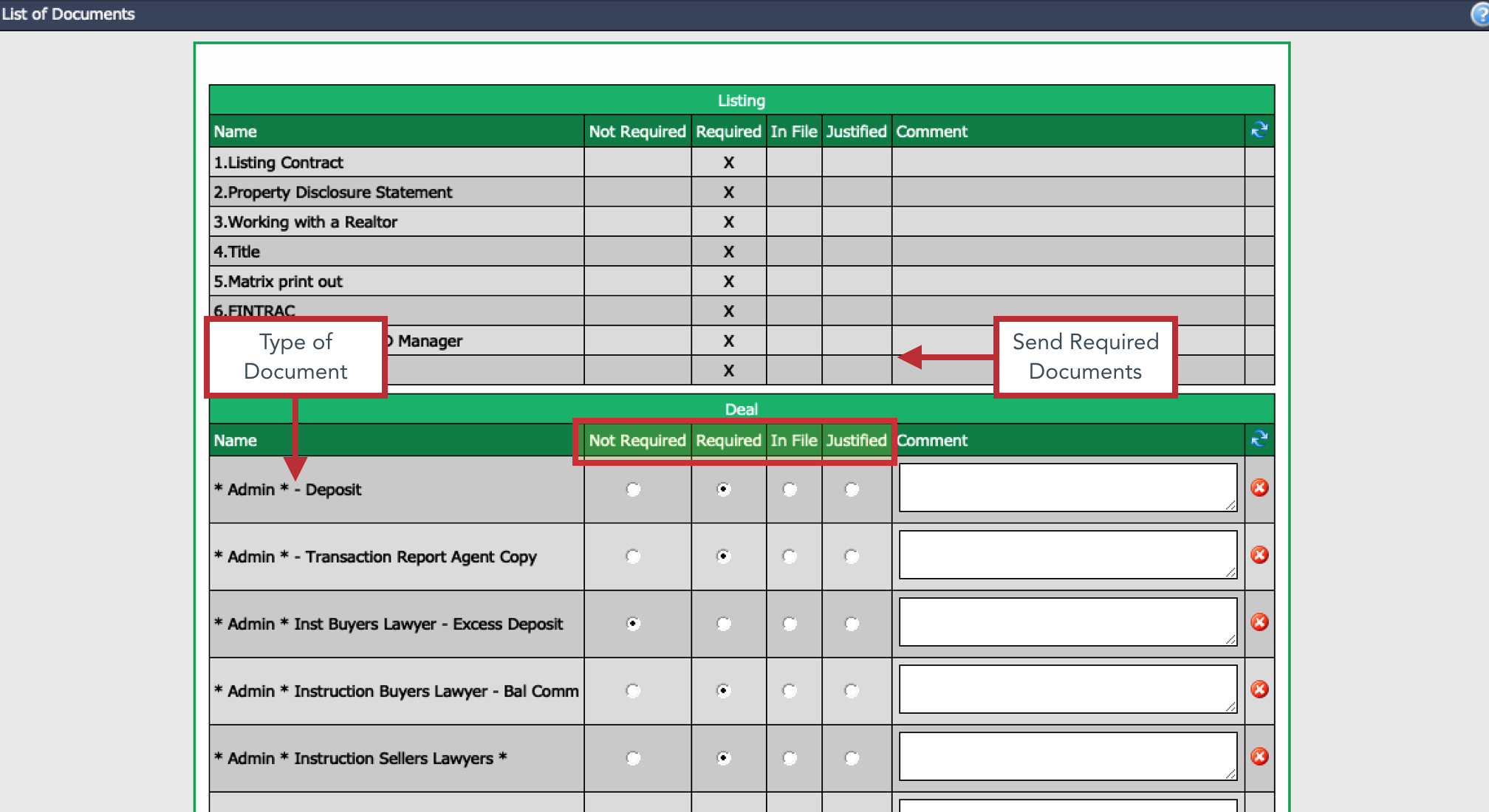
Task: Focus the Instruction Sellers Lawyers comment box
Action: click(x=1068, y=756)
